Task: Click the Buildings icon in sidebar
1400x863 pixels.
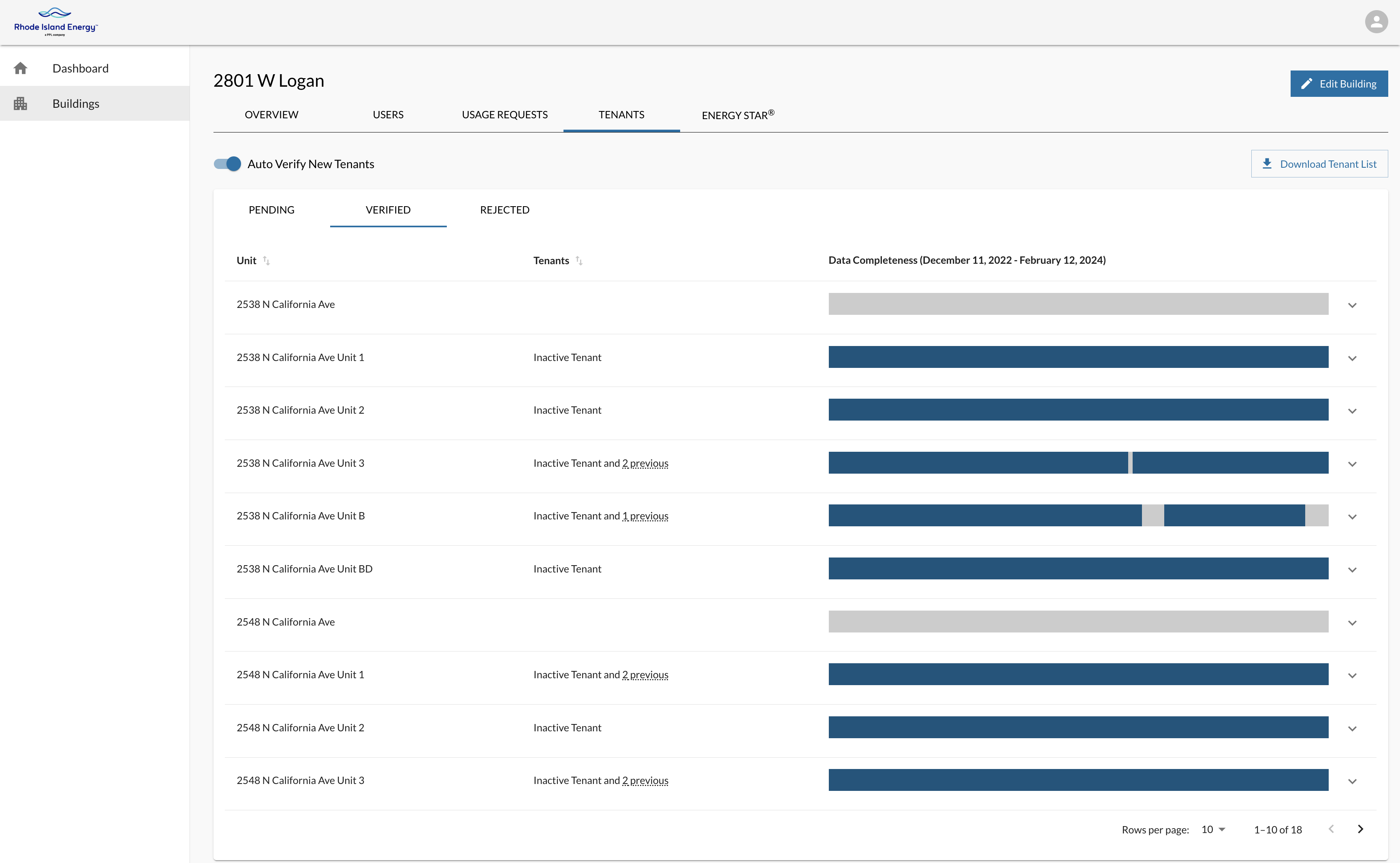Action: [21, 103]
